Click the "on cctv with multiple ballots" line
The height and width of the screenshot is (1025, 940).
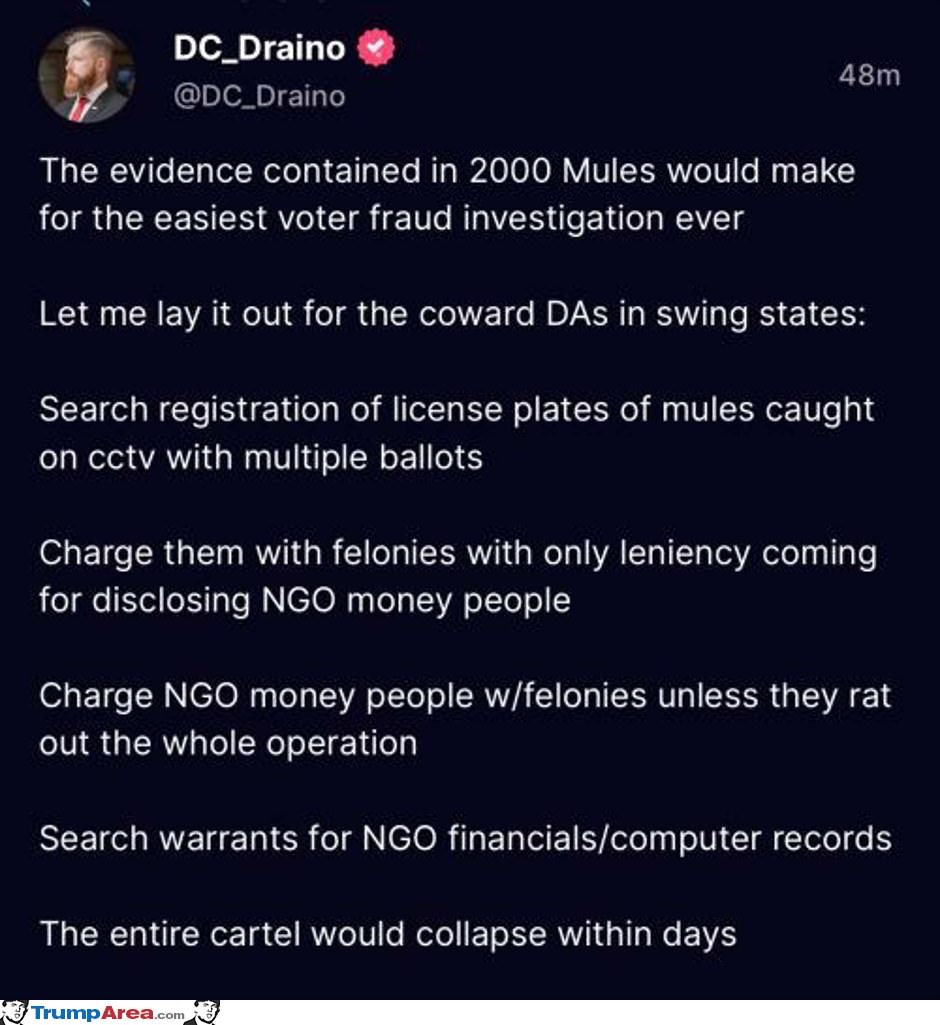tap(261, 458)
